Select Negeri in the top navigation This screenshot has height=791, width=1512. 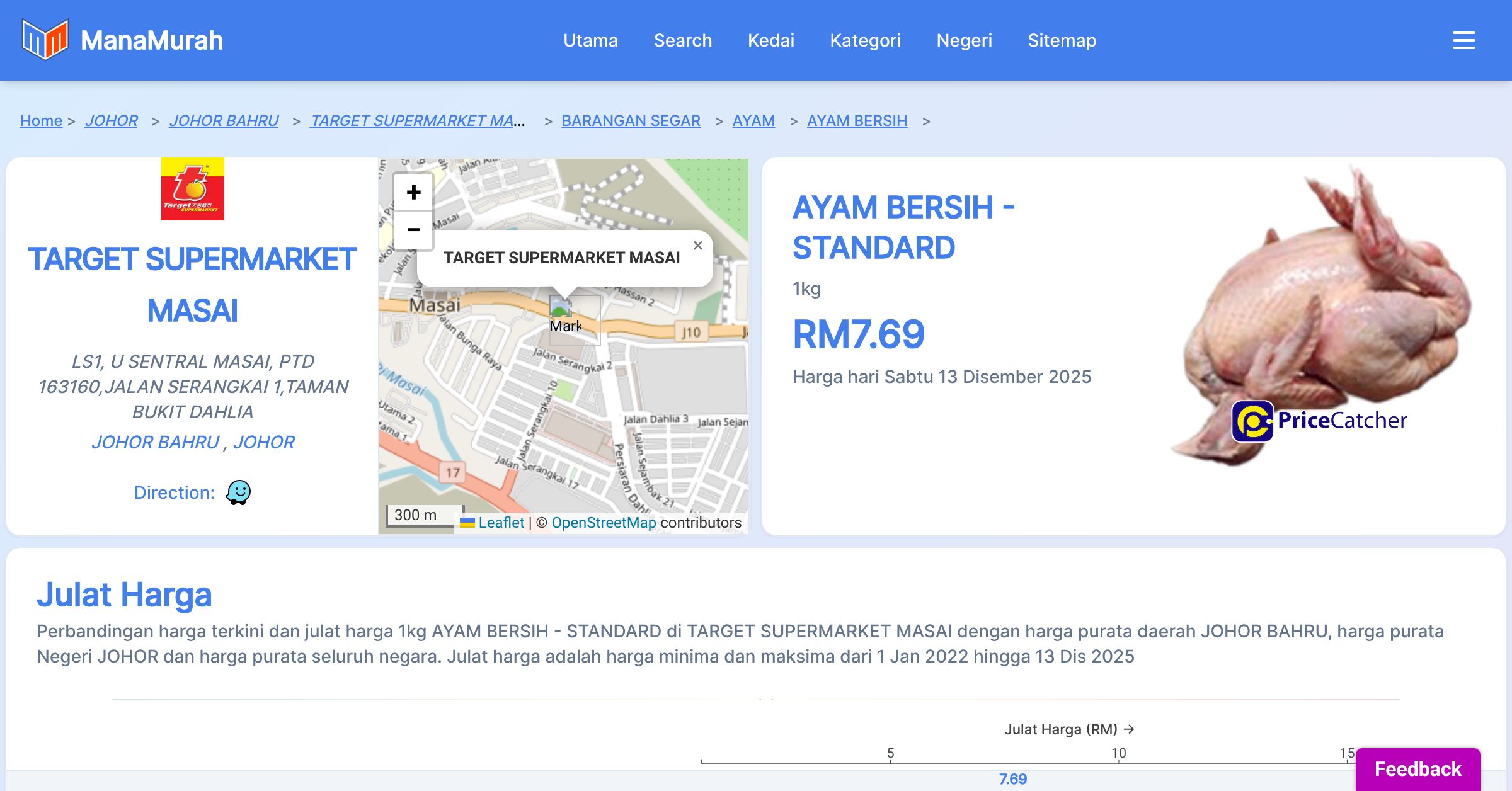click(964, 40)
